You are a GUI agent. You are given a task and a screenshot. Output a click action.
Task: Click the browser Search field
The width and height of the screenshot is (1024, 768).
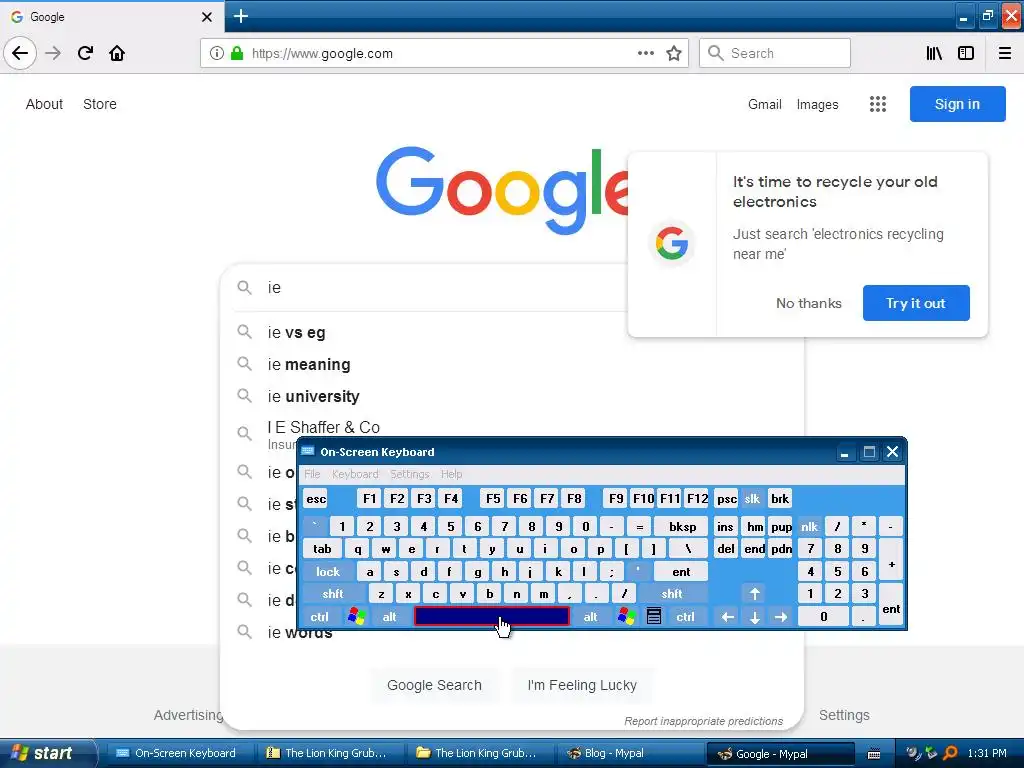775,53
